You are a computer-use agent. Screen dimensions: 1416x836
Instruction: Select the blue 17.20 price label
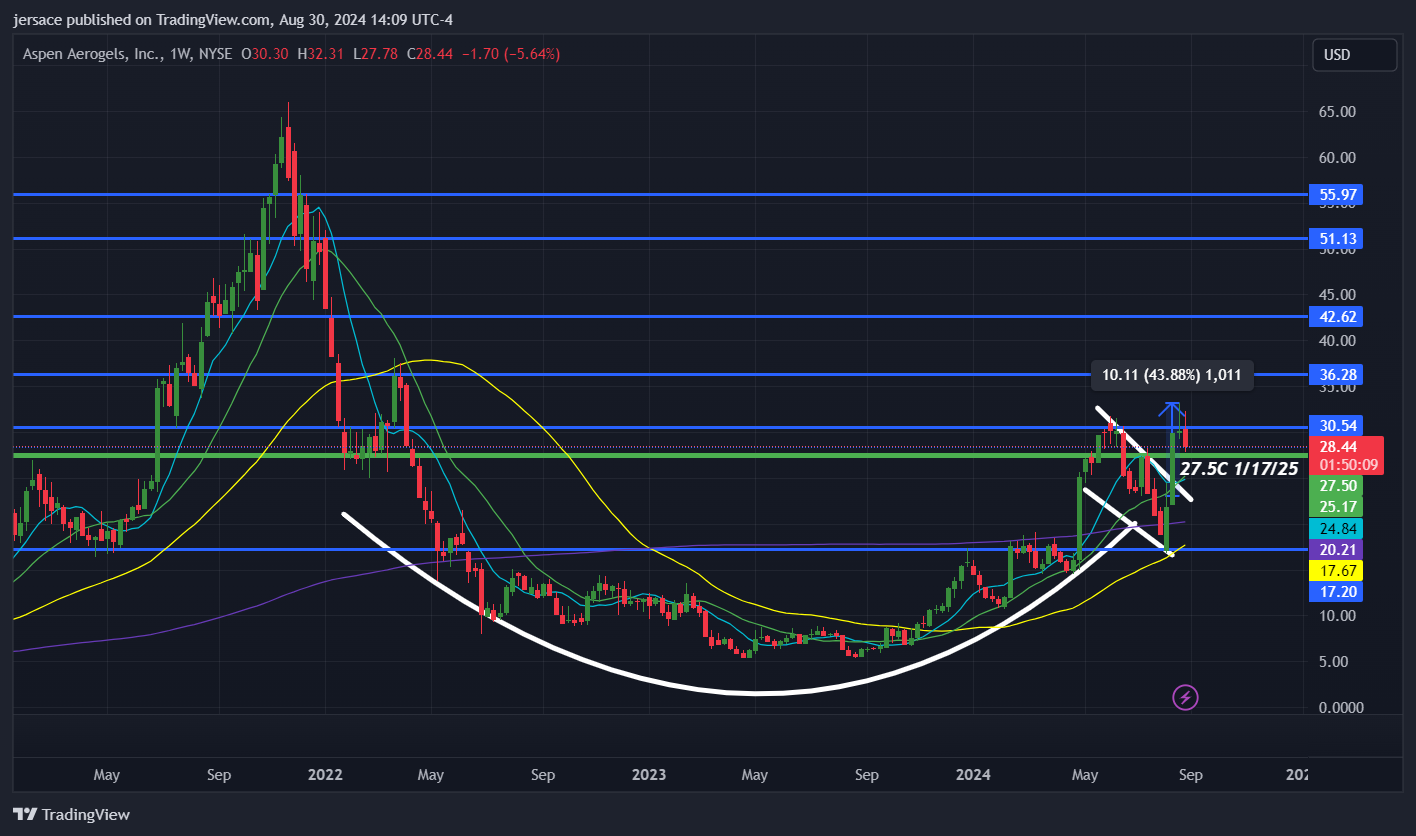pyautogui.click(x=1335, y=592)
